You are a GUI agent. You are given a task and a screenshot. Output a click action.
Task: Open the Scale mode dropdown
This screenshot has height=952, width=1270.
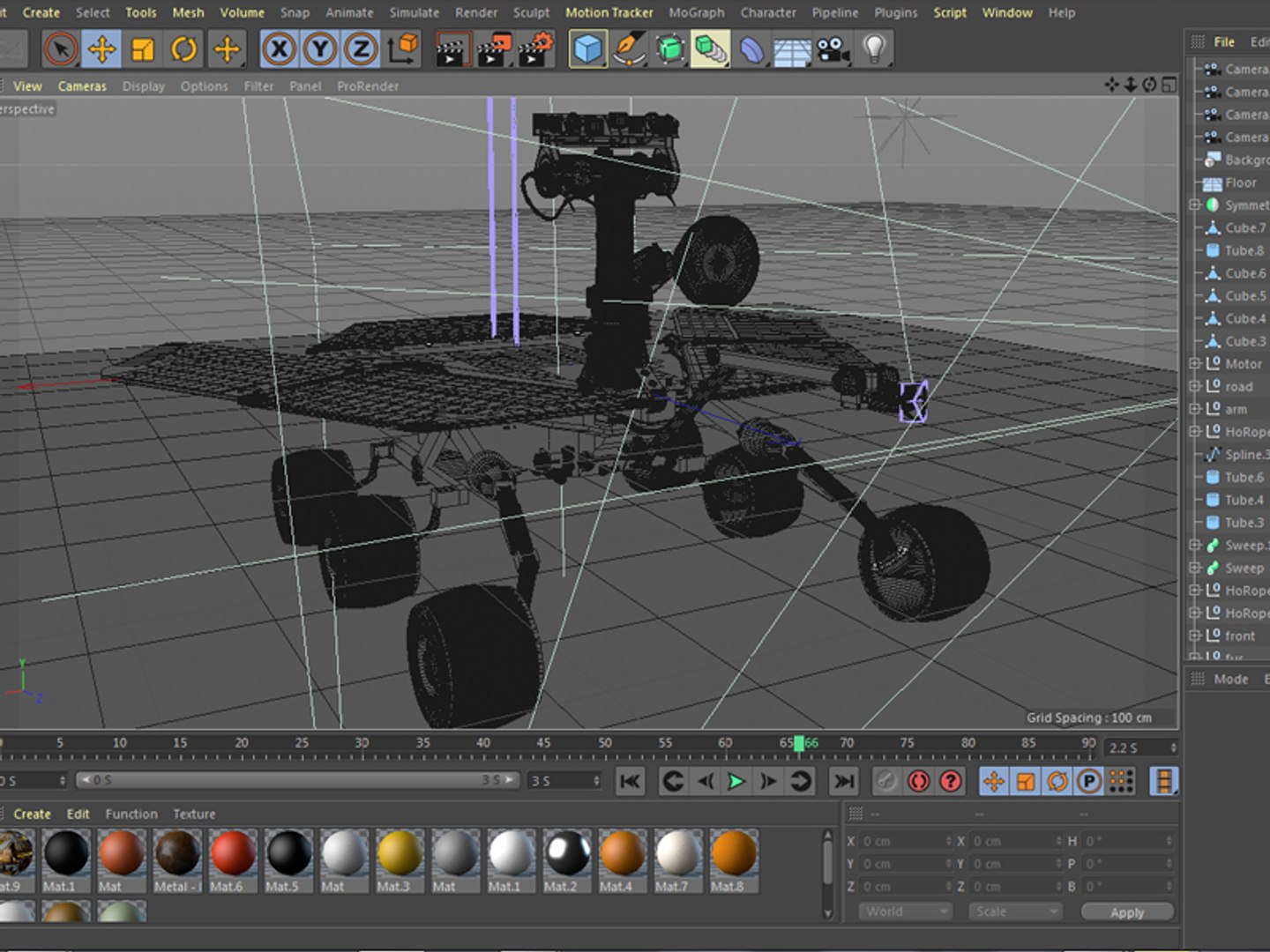click(x=1015, y=911)
